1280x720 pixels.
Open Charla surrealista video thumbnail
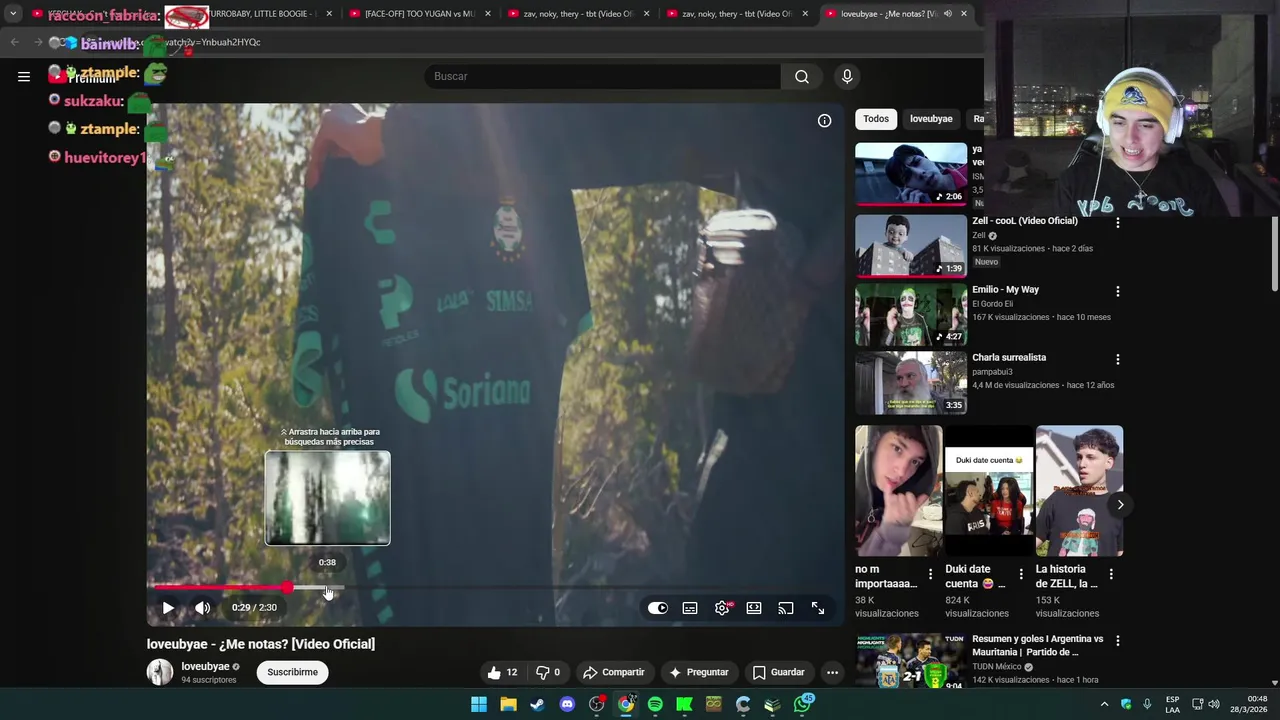pyautogui.click(x=911, y=382)
